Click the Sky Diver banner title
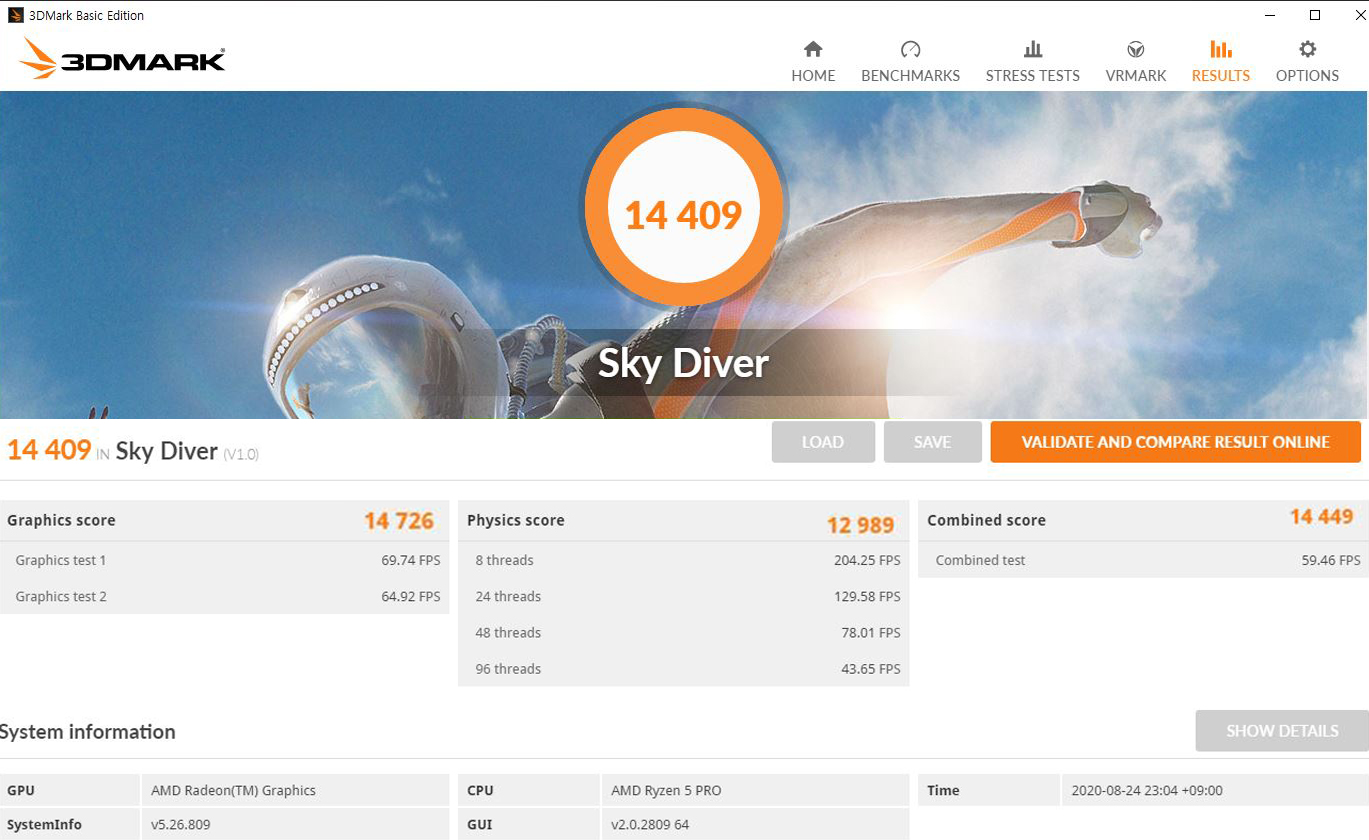 point(684,363)
